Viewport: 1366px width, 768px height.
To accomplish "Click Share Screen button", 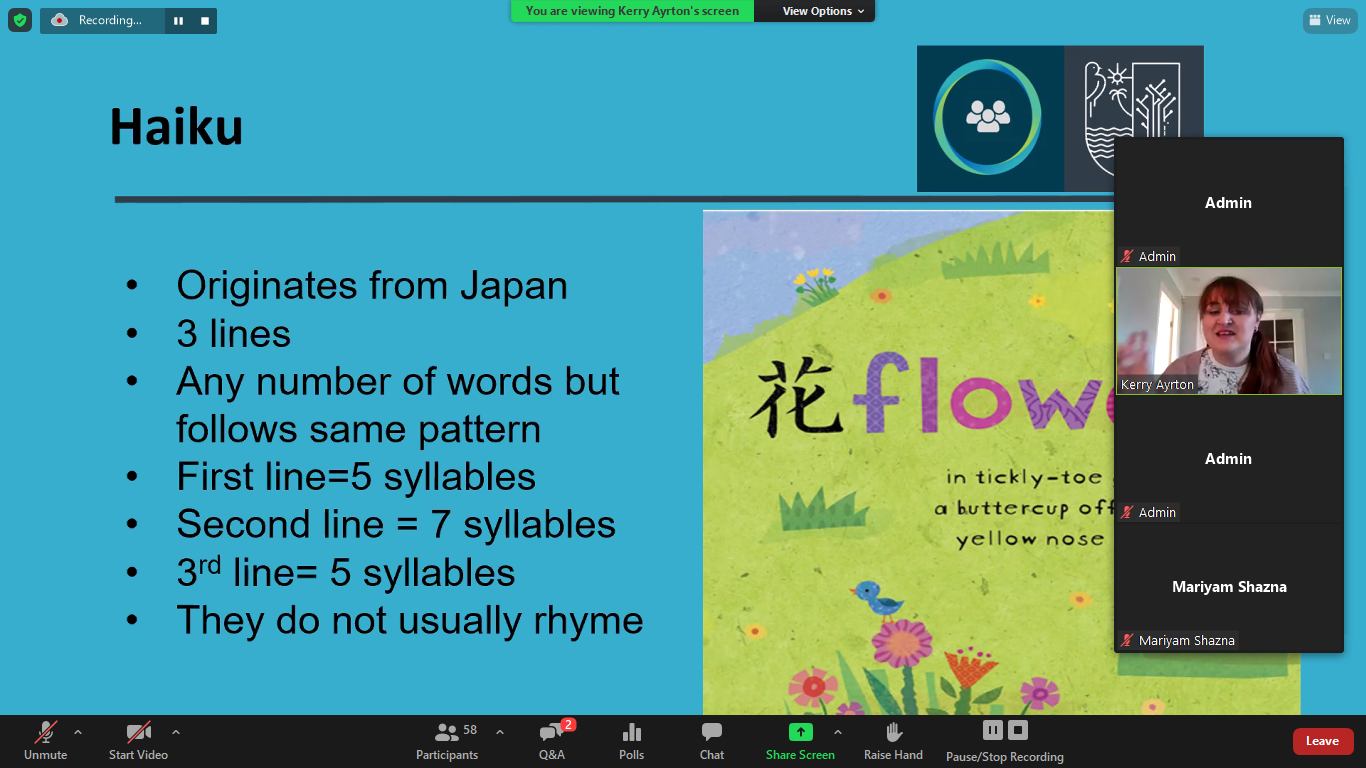I will (800, 742).
